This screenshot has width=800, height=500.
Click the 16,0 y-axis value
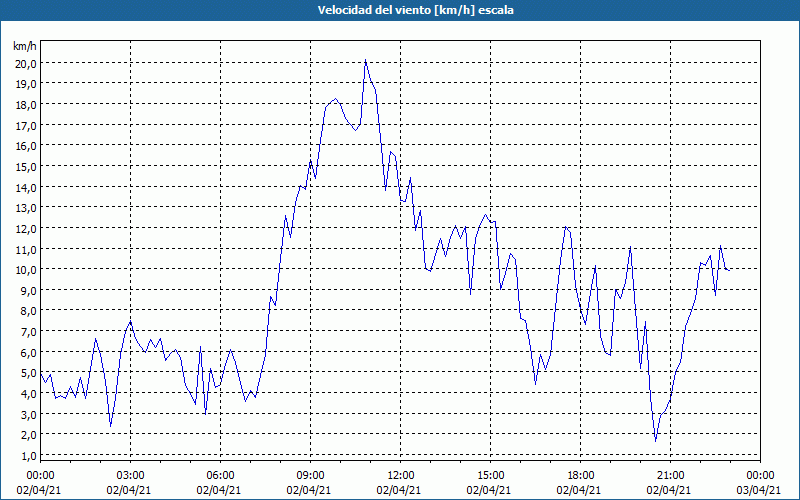pyautogui.click(x=26, y=146)
